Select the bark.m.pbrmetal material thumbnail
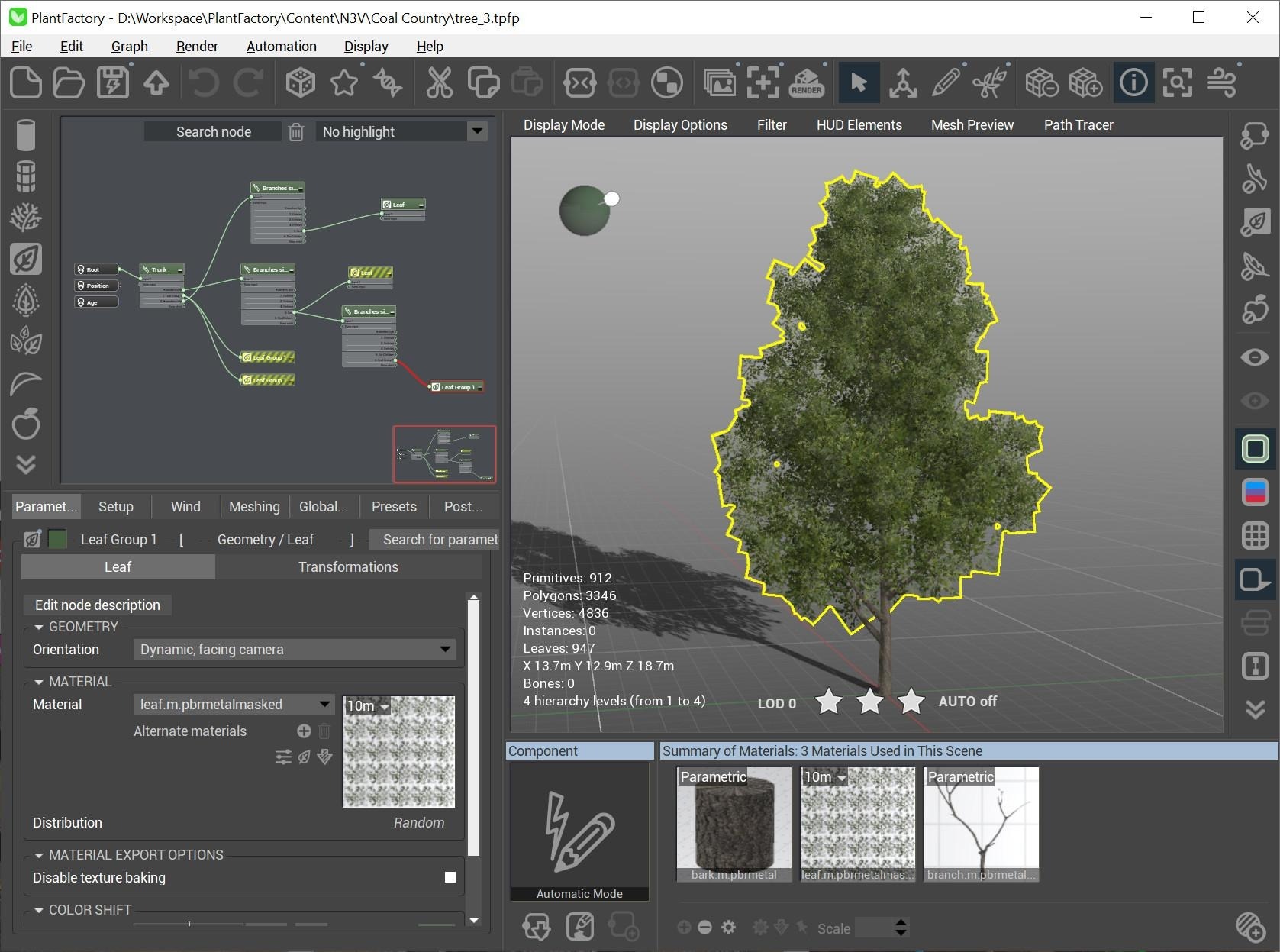The width and height of the screenshot is (1280, 952). 734,825
